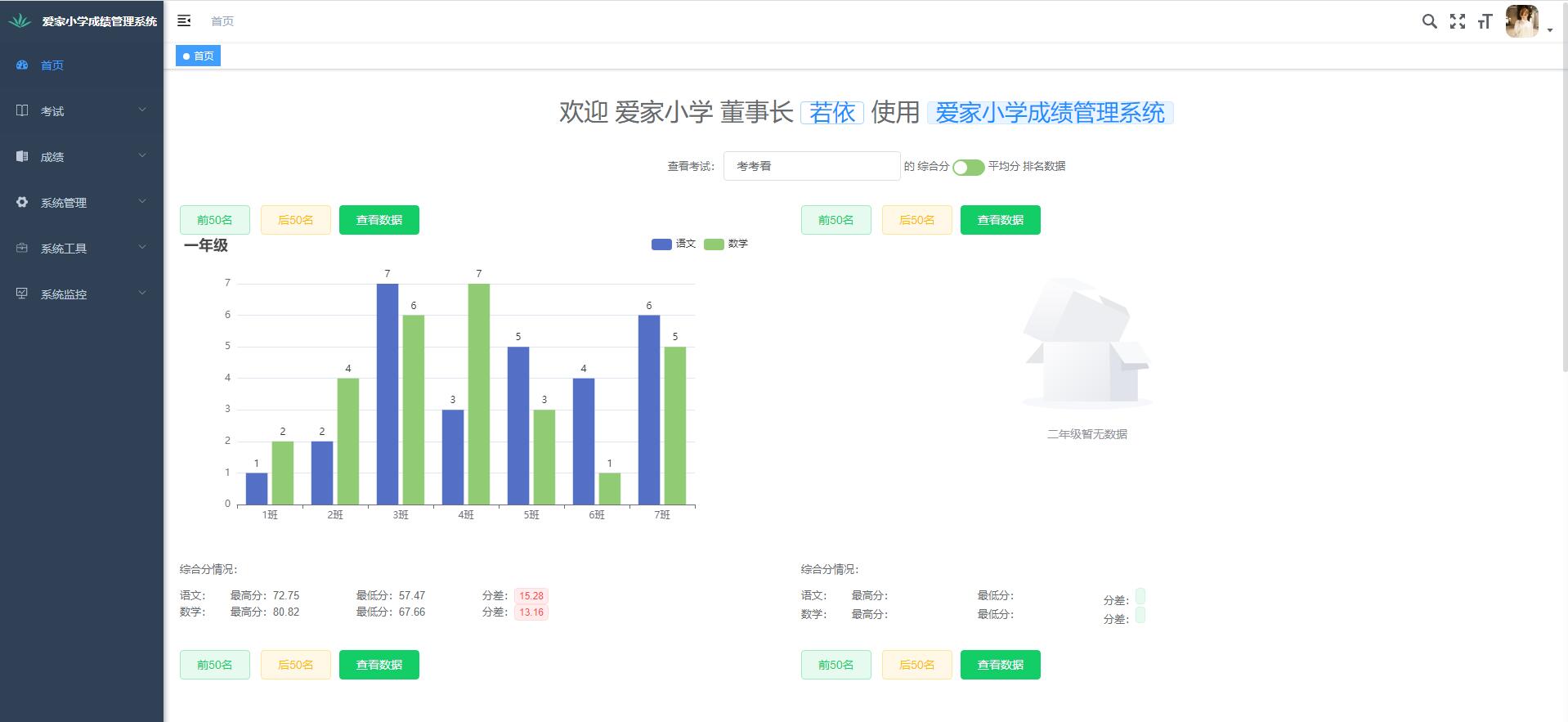
Task: Expand the 系统工具 menu item
Action: click(82, 248)
